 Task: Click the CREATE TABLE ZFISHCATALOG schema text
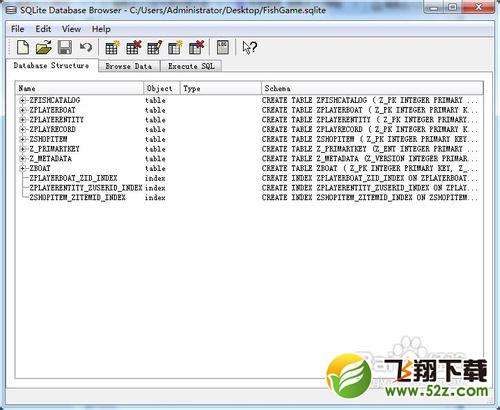pos(370,100)
